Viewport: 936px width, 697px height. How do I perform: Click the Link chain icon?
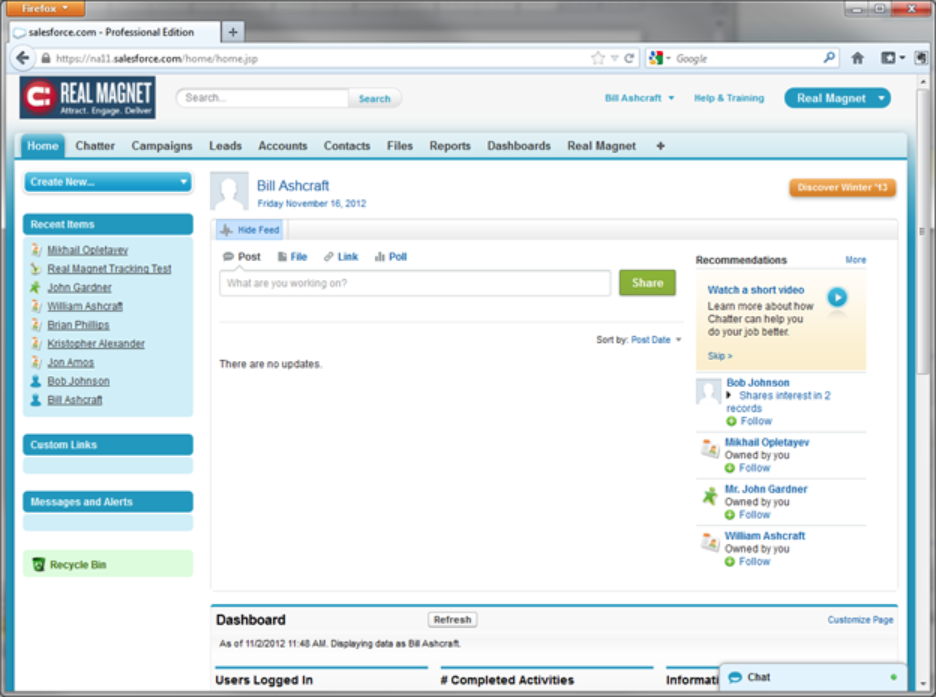328,257
